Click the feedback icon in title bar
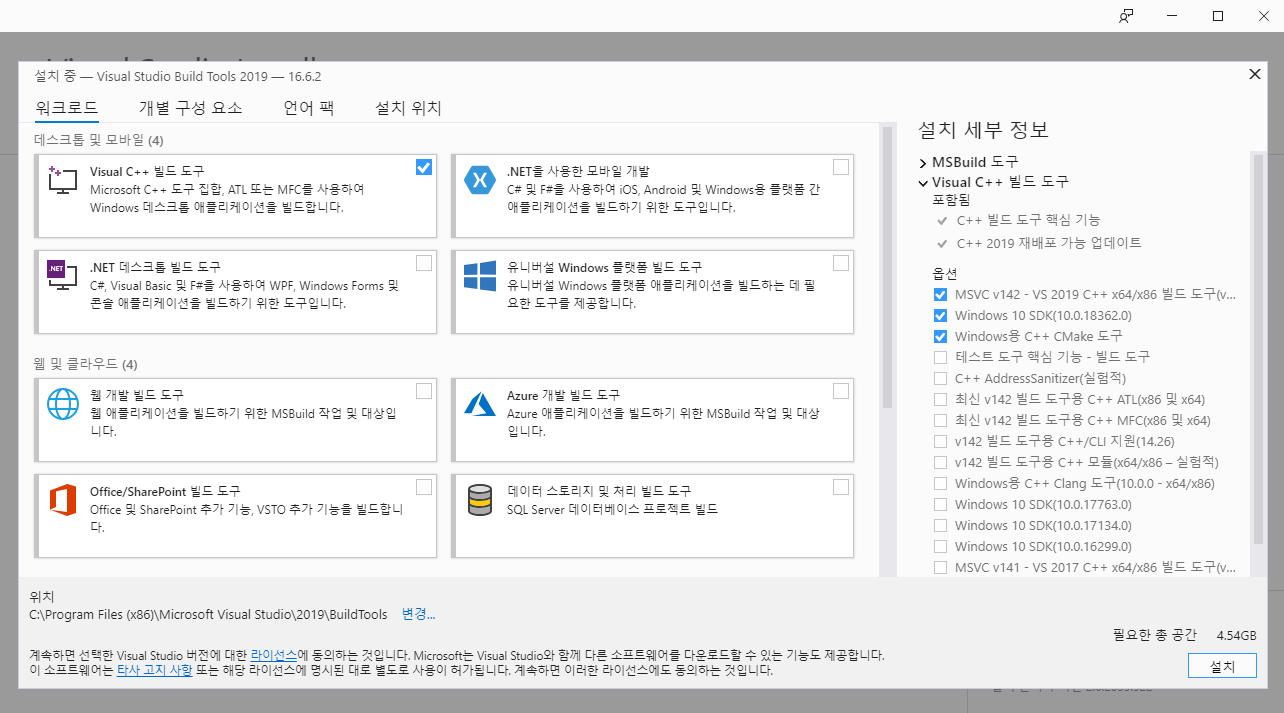 [1126, 16]
